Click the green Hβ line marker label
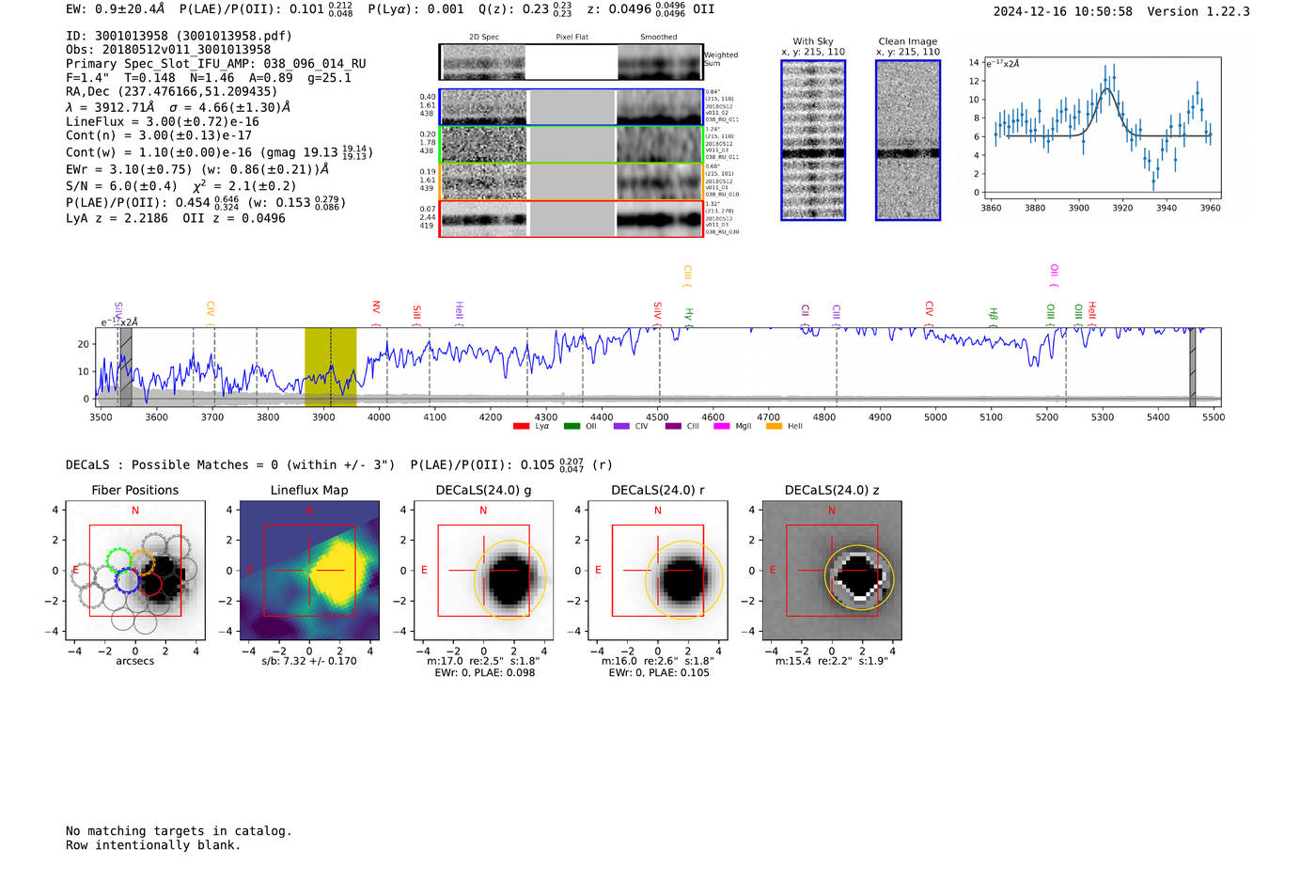 coord(993,316)
